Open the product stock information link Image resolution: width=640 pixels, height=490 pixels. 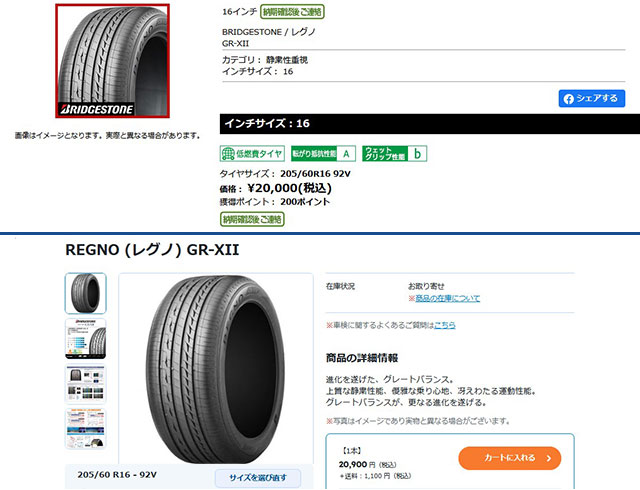[x=448, y=298]
